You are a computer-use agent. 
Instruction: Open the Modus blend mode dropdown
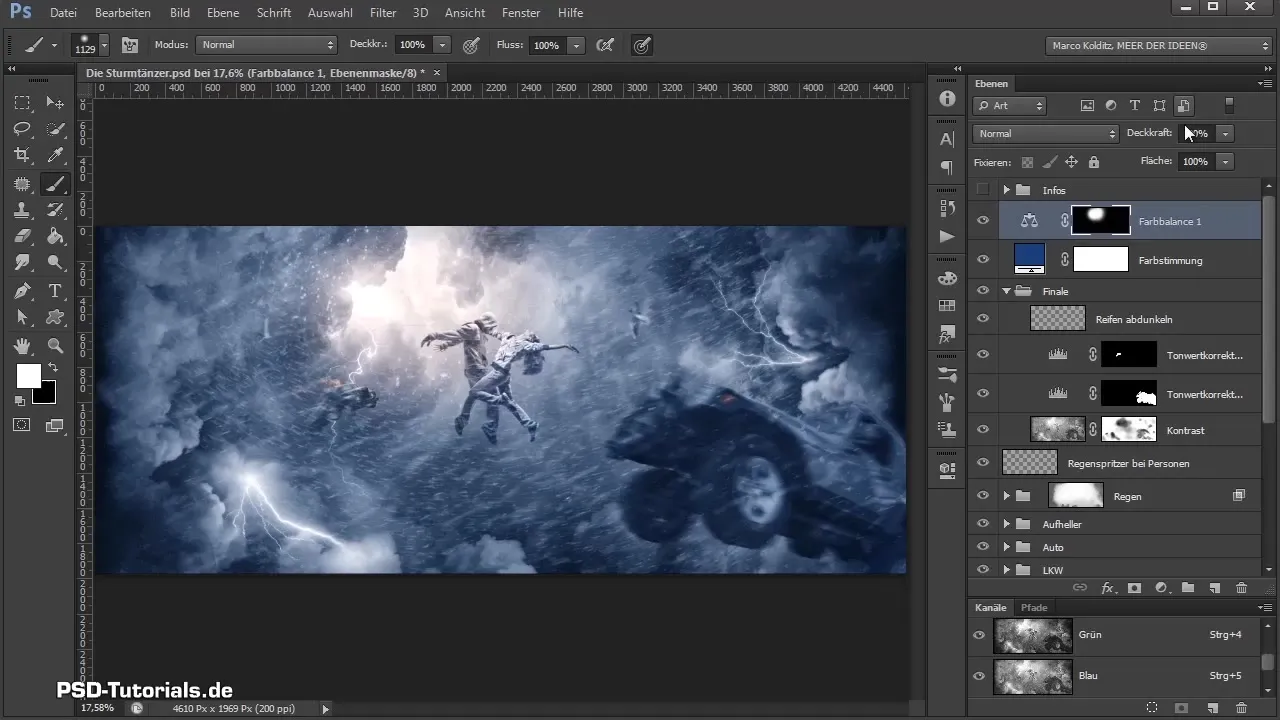(266, 45)
